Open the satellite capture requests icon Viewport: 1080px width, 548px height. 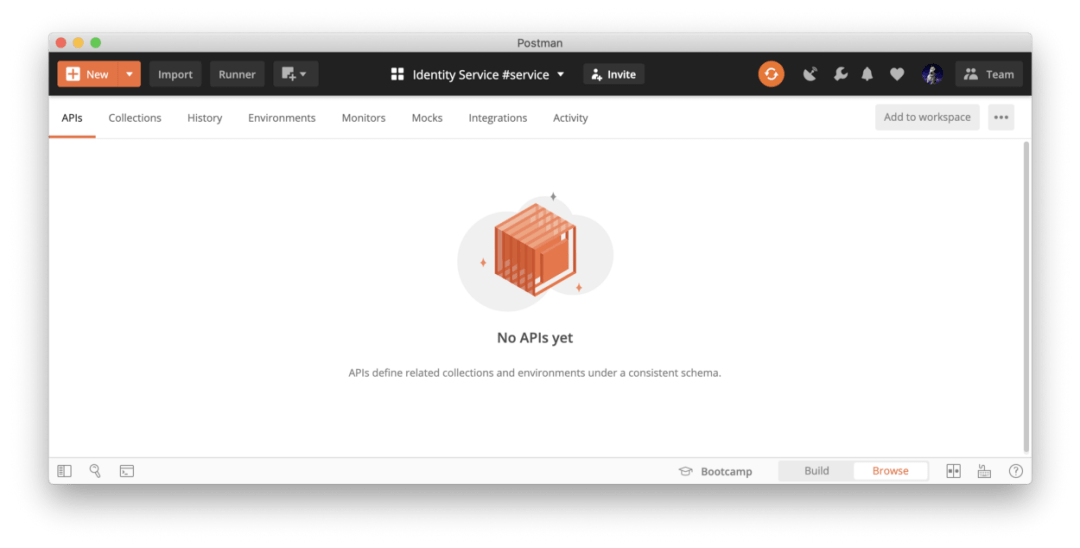[810, 74]
